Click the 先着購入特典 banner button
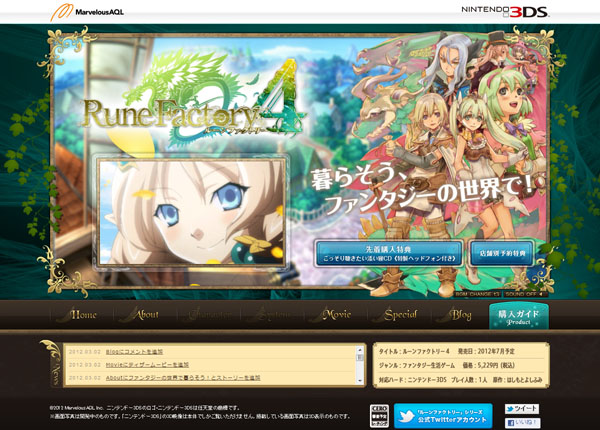 point(390,253)
